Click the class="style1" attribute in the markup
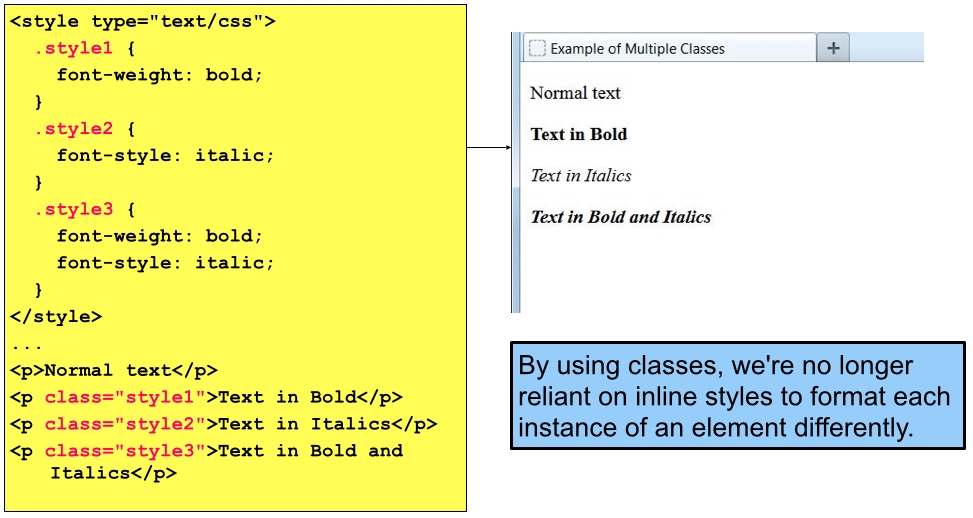 [125, 397]
